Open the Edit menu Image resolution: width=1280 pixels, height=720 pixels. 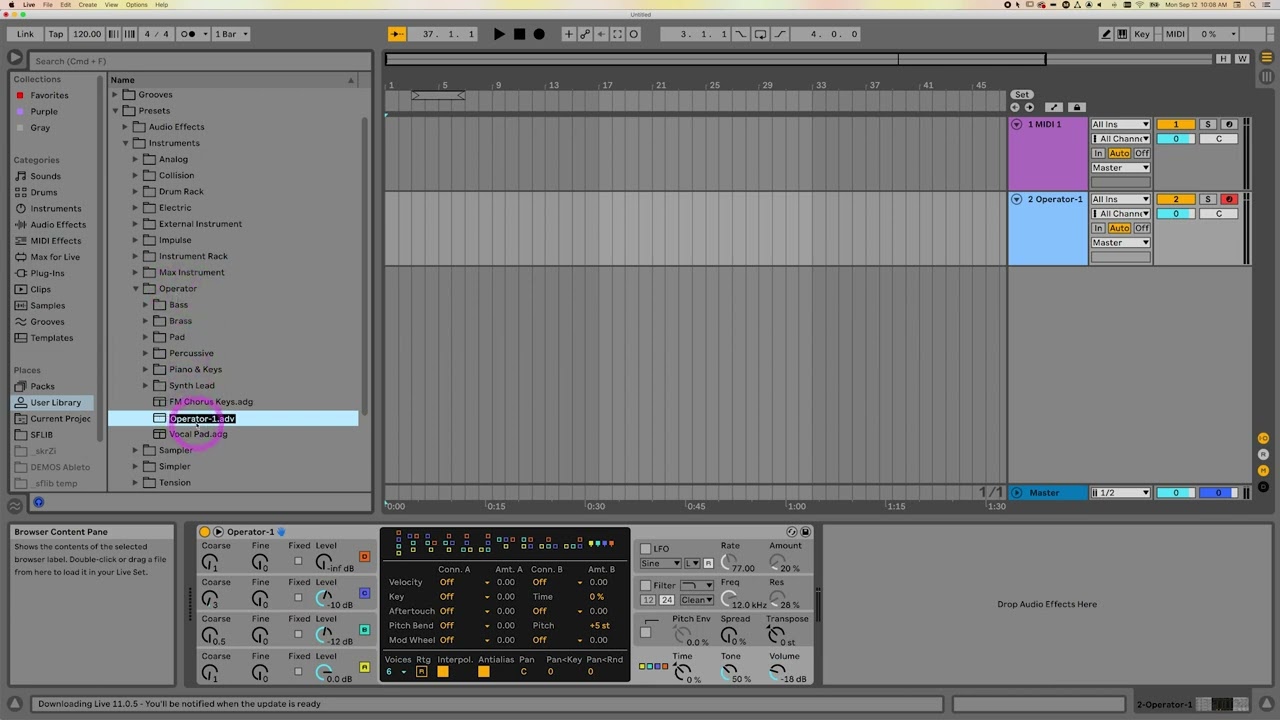(65, 4)
